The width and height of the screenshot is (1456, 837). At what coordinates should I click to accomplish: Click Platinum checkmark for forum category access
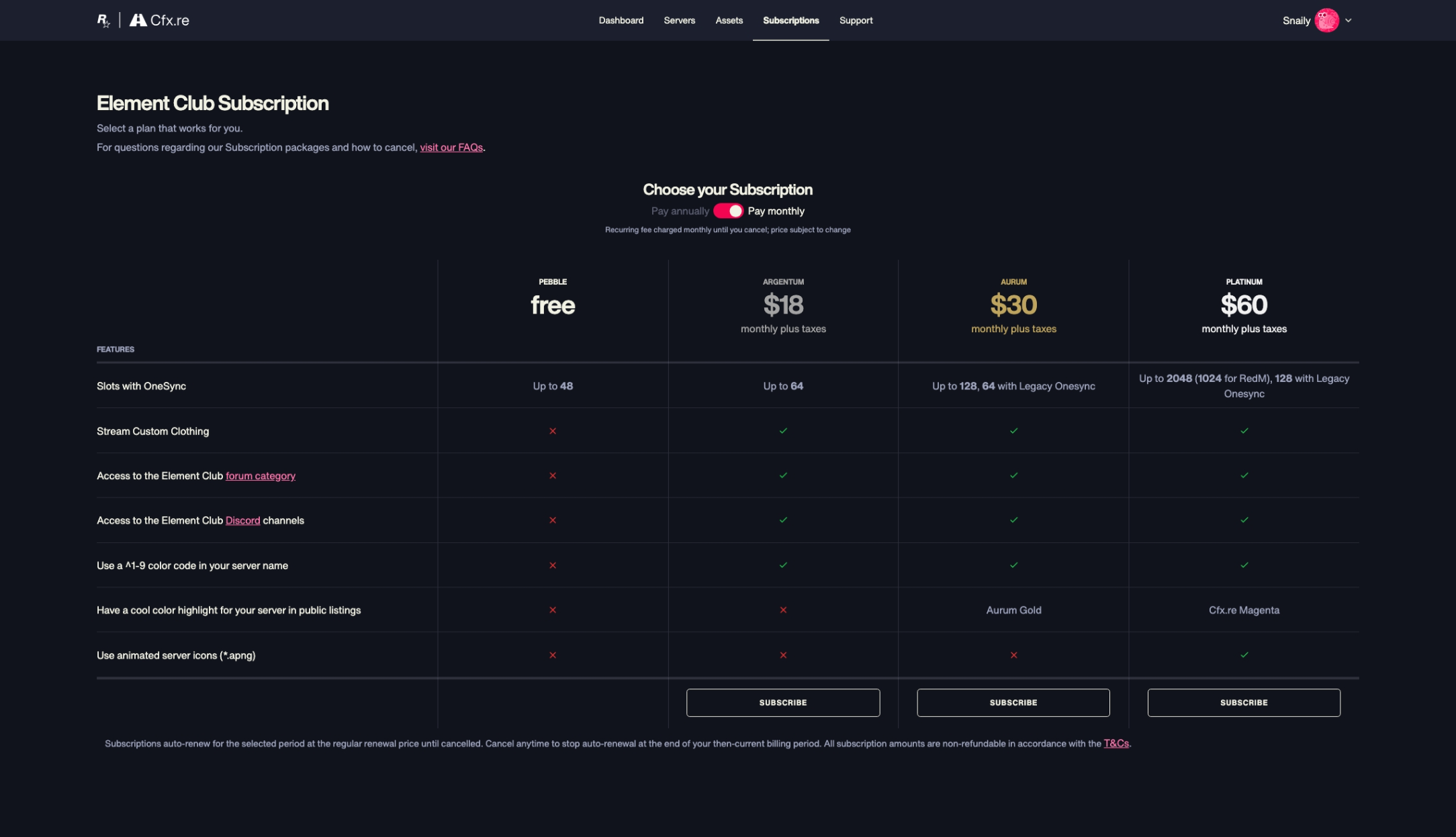(1244, 475)
